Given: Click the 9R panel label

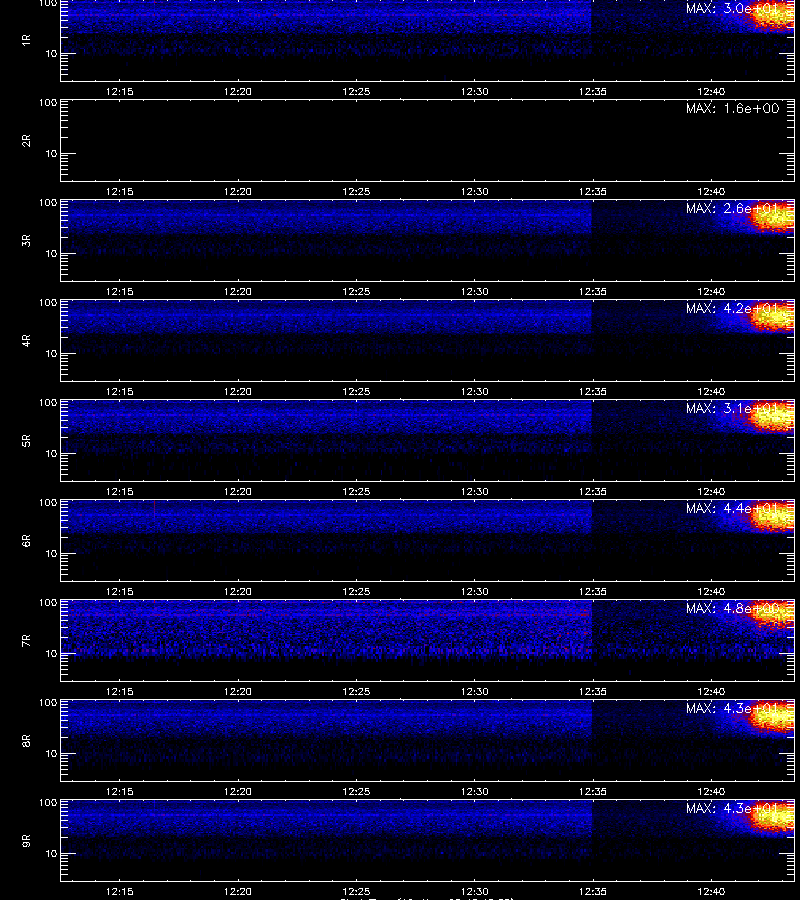Looking at the screenshot, I should click(26, 841).
